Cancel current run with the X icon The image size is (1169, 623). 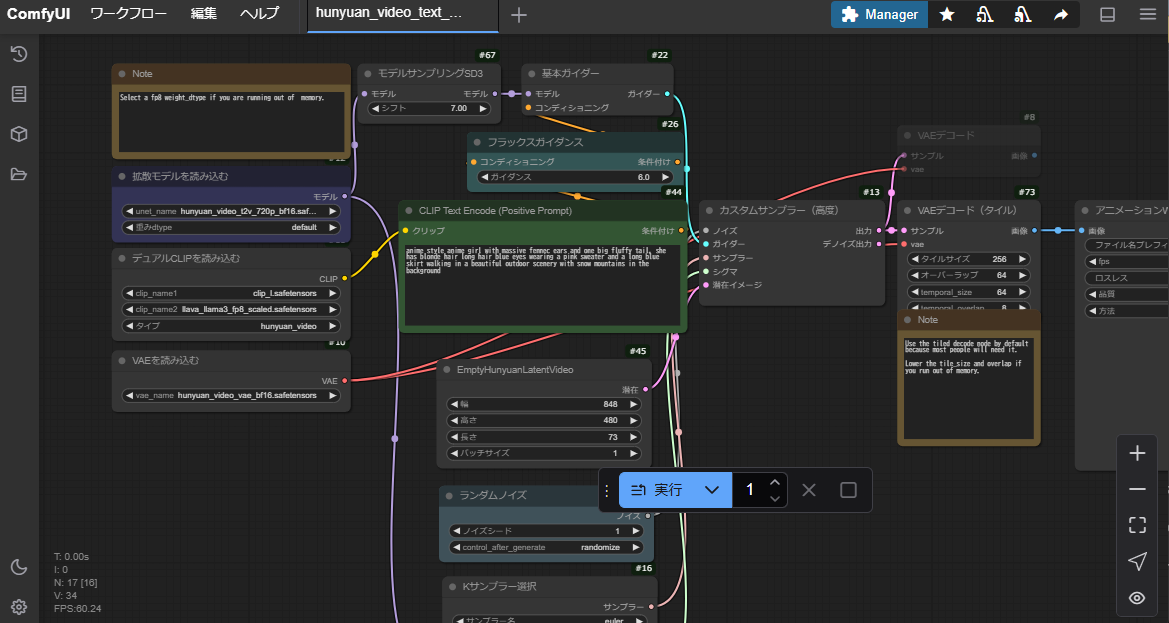pos(809,490)
